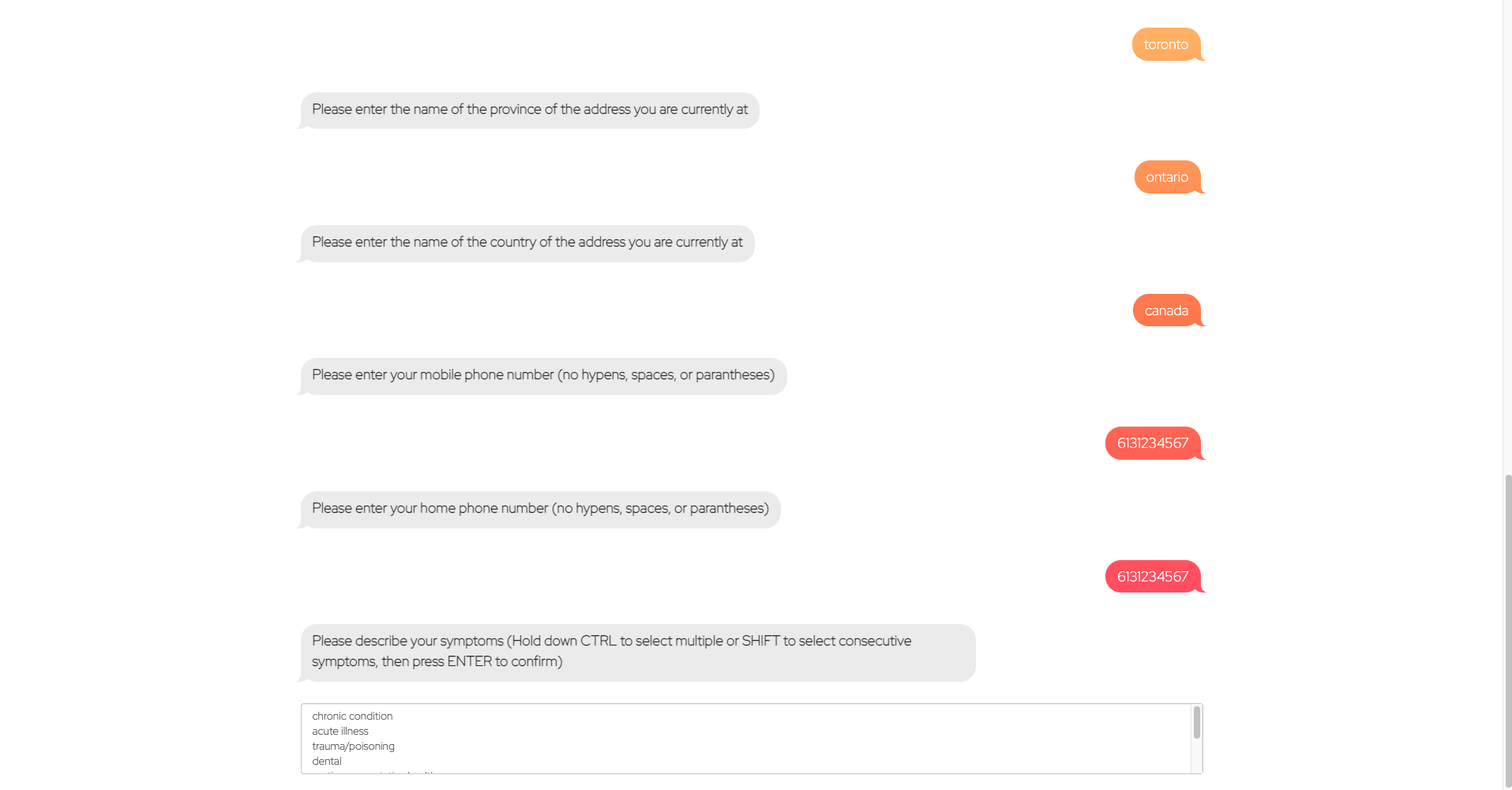Click the page scrollbar track above the thumb
The height and width of the screenshot is (790, 1512).
pos(1507,237)
